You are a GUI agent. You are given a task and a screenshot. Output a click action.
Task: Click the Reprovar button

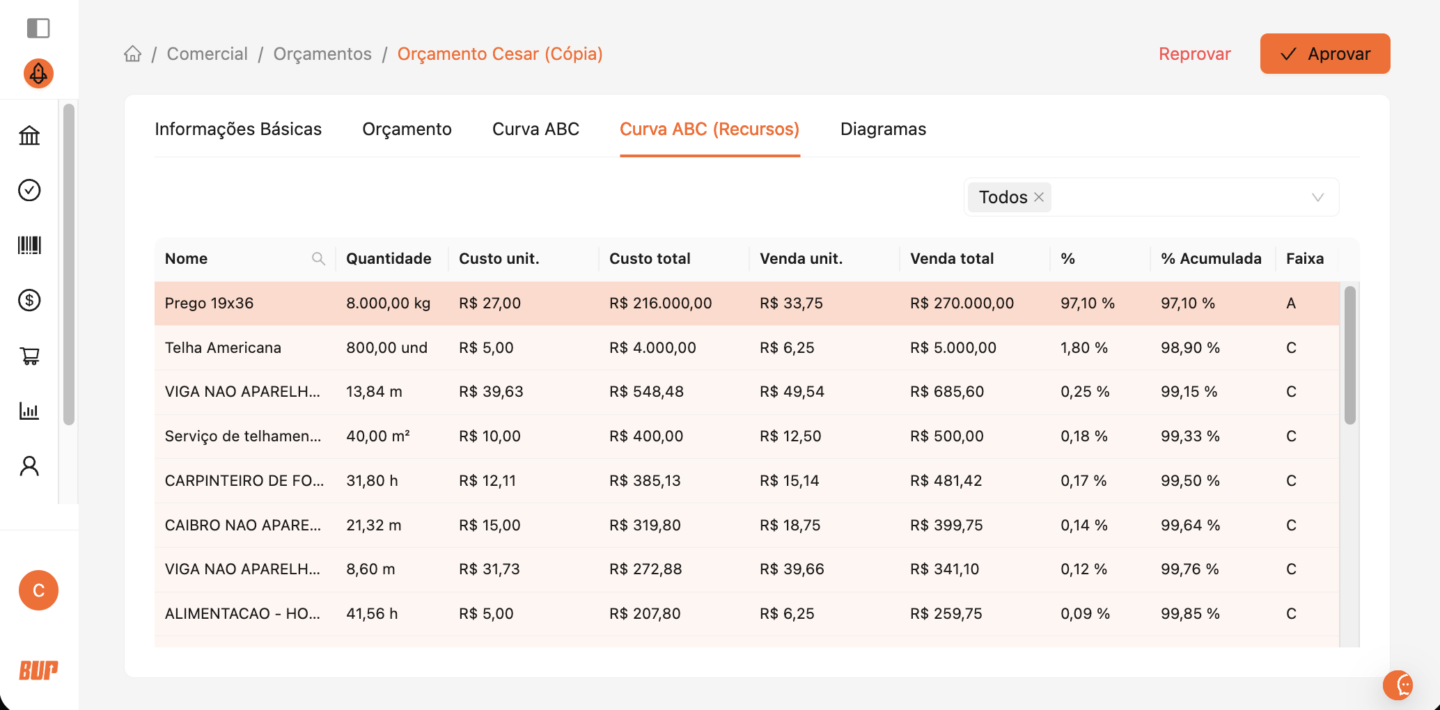pyautogui.click(x=1194, y=54)
